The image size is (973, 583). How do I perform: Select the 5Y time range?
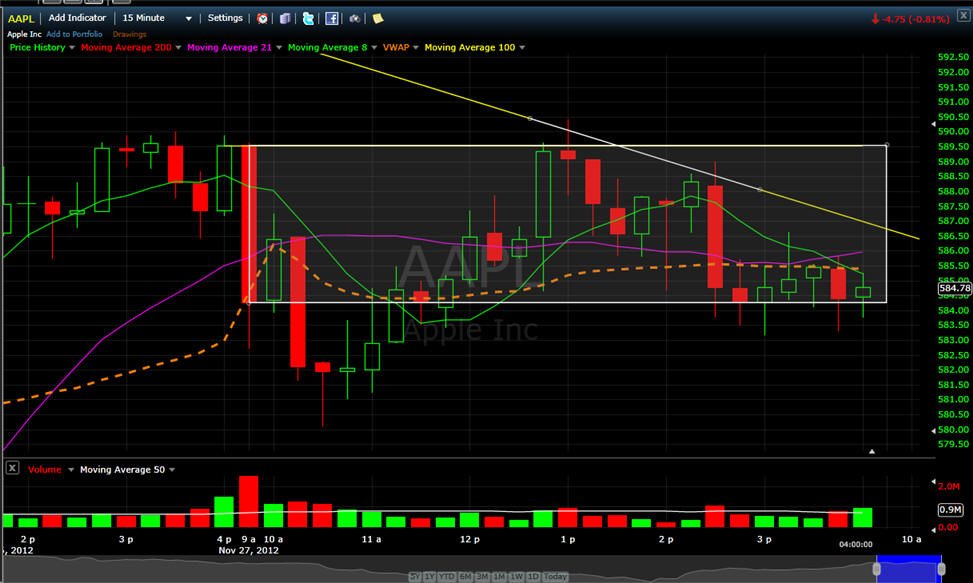[x=415, y=576]
